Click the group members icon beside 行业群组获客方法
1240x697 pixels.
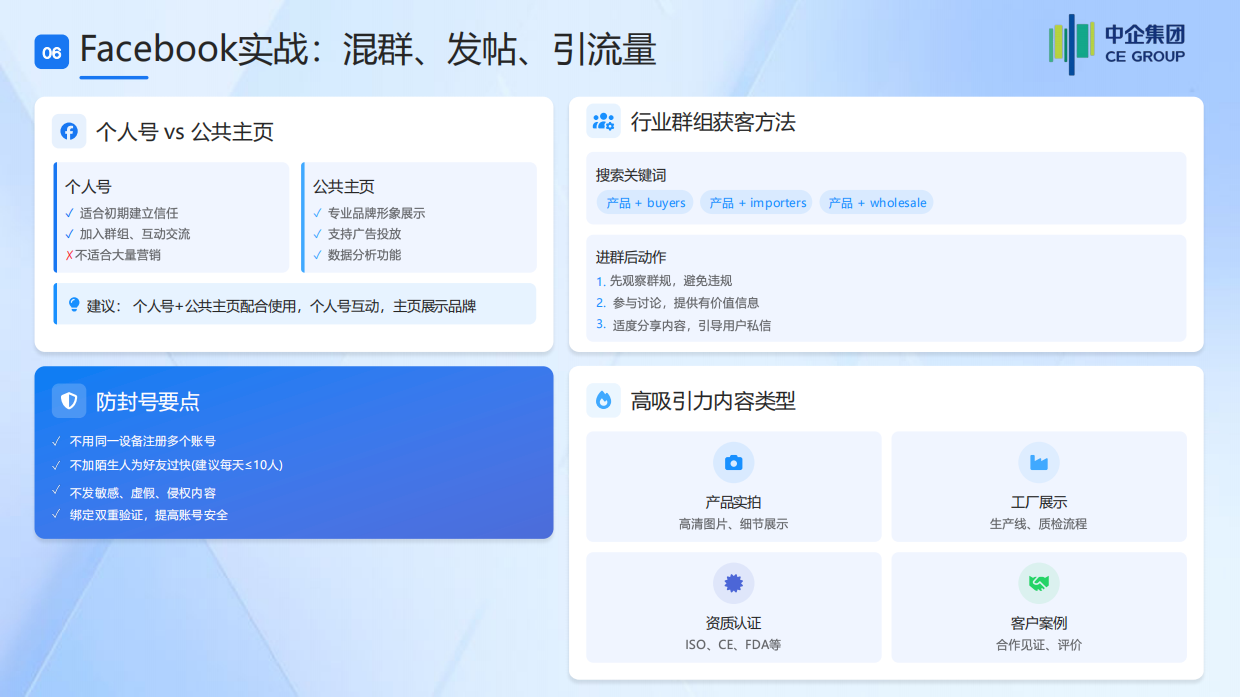pos(603,120)
